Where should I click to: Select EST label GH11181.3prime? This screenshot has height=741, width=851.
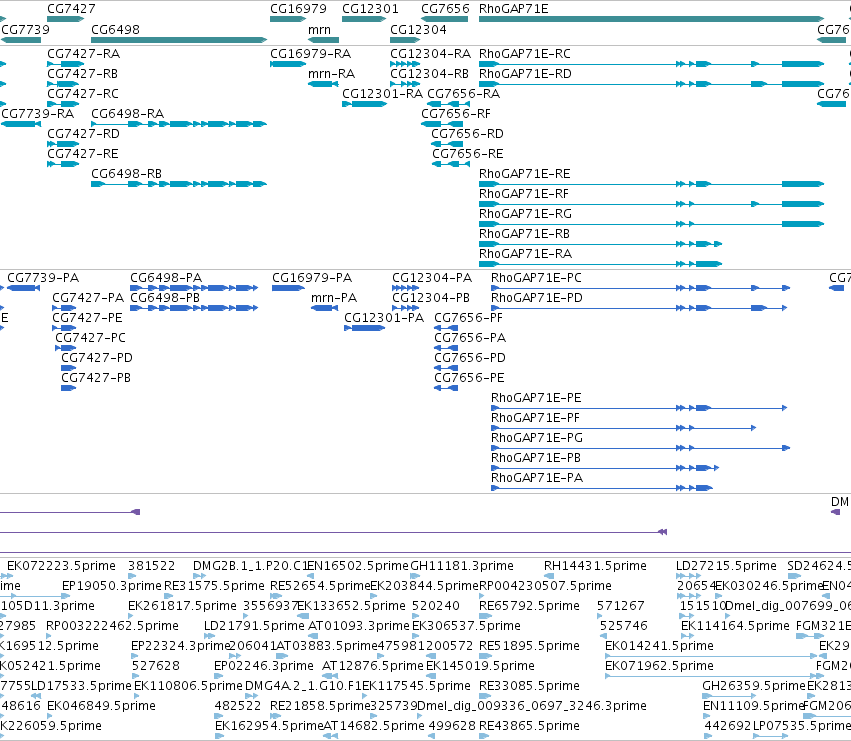click(462, 566)
